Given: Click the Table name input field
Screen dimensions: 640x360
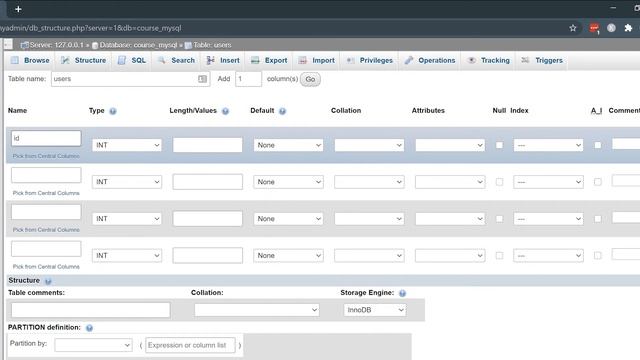Looking at the screenshot, I should [x=131, y=79].
